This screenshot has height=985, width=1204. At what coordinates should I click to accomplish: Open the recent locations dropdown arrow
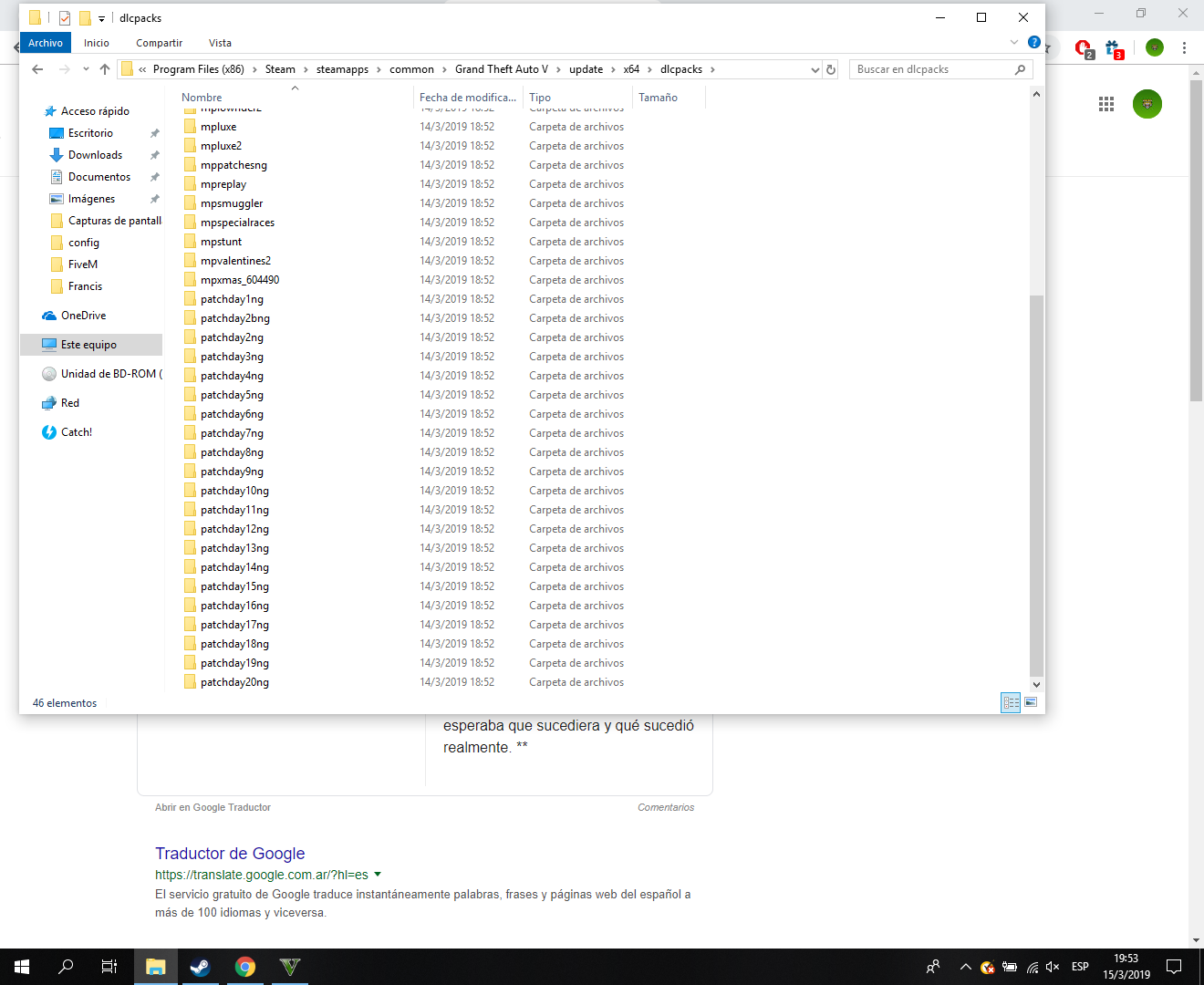[86, 69]
